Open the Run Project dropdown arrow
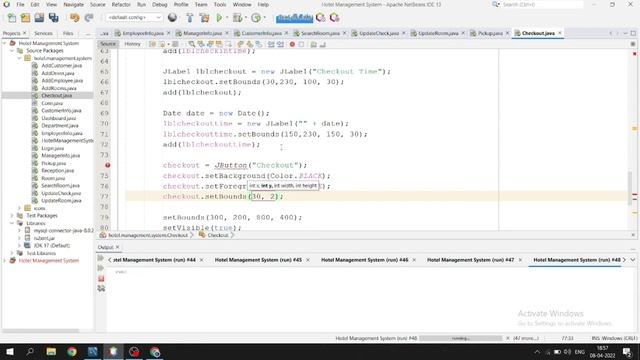The height and width of the screenshot is (360, 640). [x=227, y=18]
